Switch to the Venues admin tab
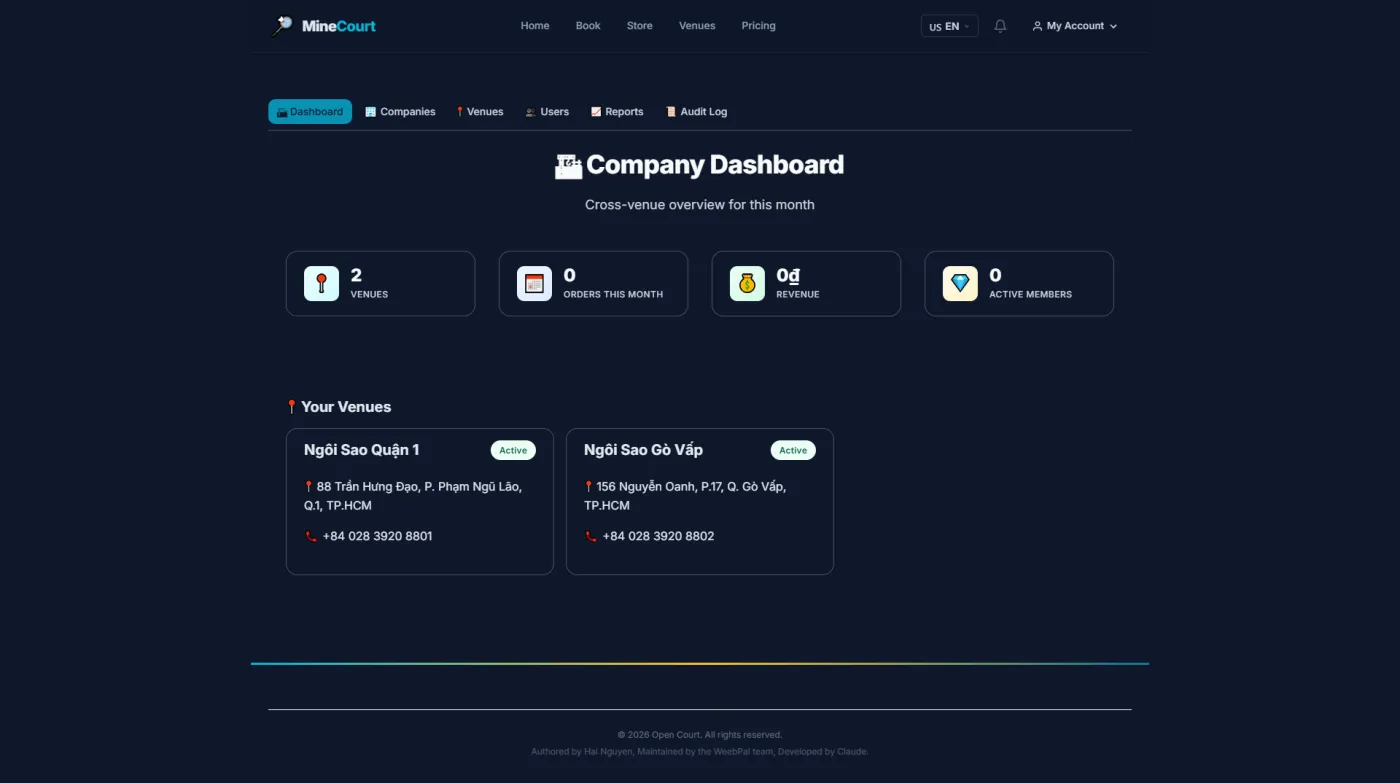 point(480,112)
